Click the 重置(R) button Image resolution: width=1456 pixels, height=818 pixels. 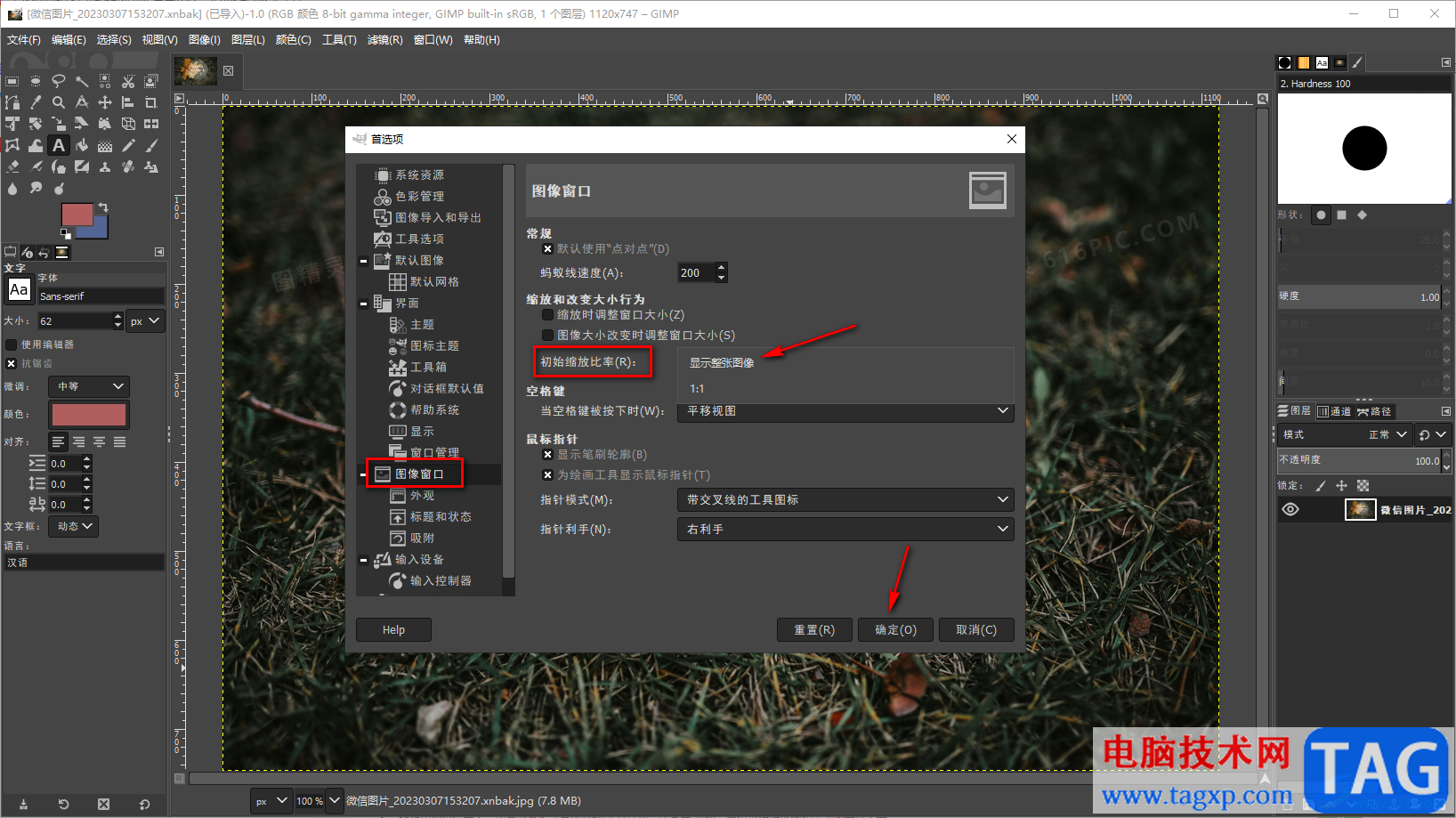pos(814,630)
